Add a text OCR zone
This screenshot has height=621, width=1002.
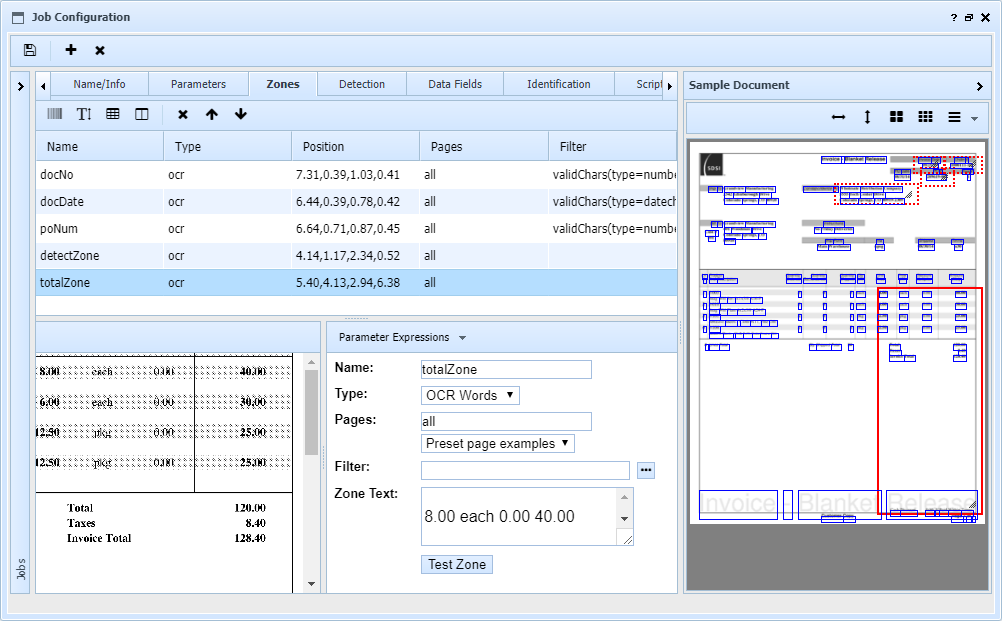[84, 114]
